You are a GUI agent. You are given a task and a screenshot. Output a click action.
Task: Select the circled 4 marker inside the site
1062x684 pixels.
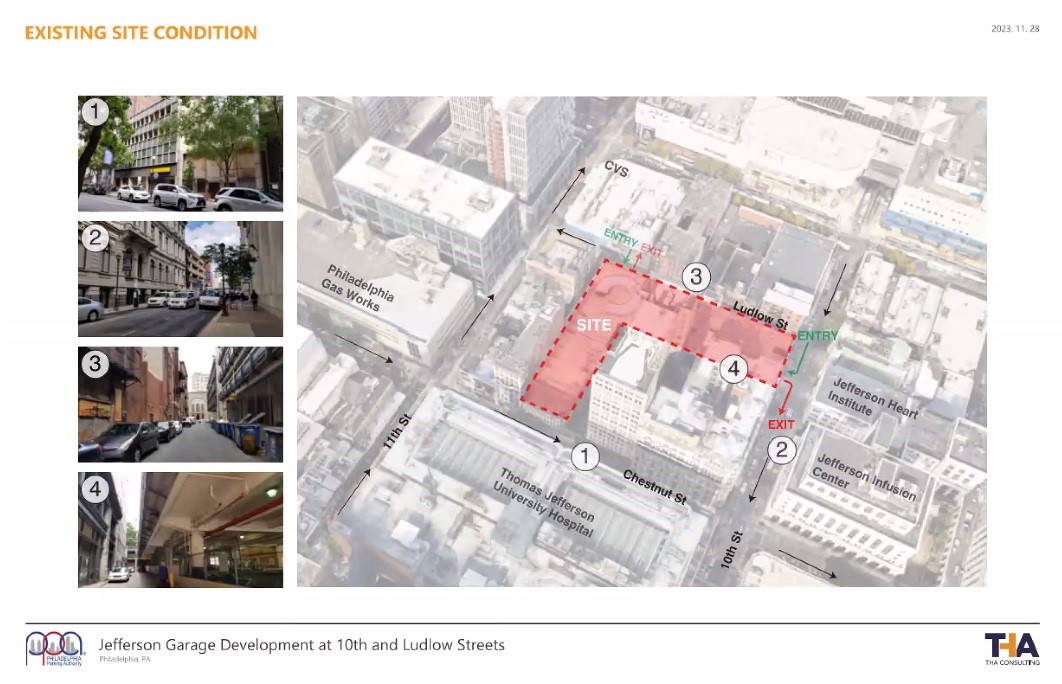[733, 369]
